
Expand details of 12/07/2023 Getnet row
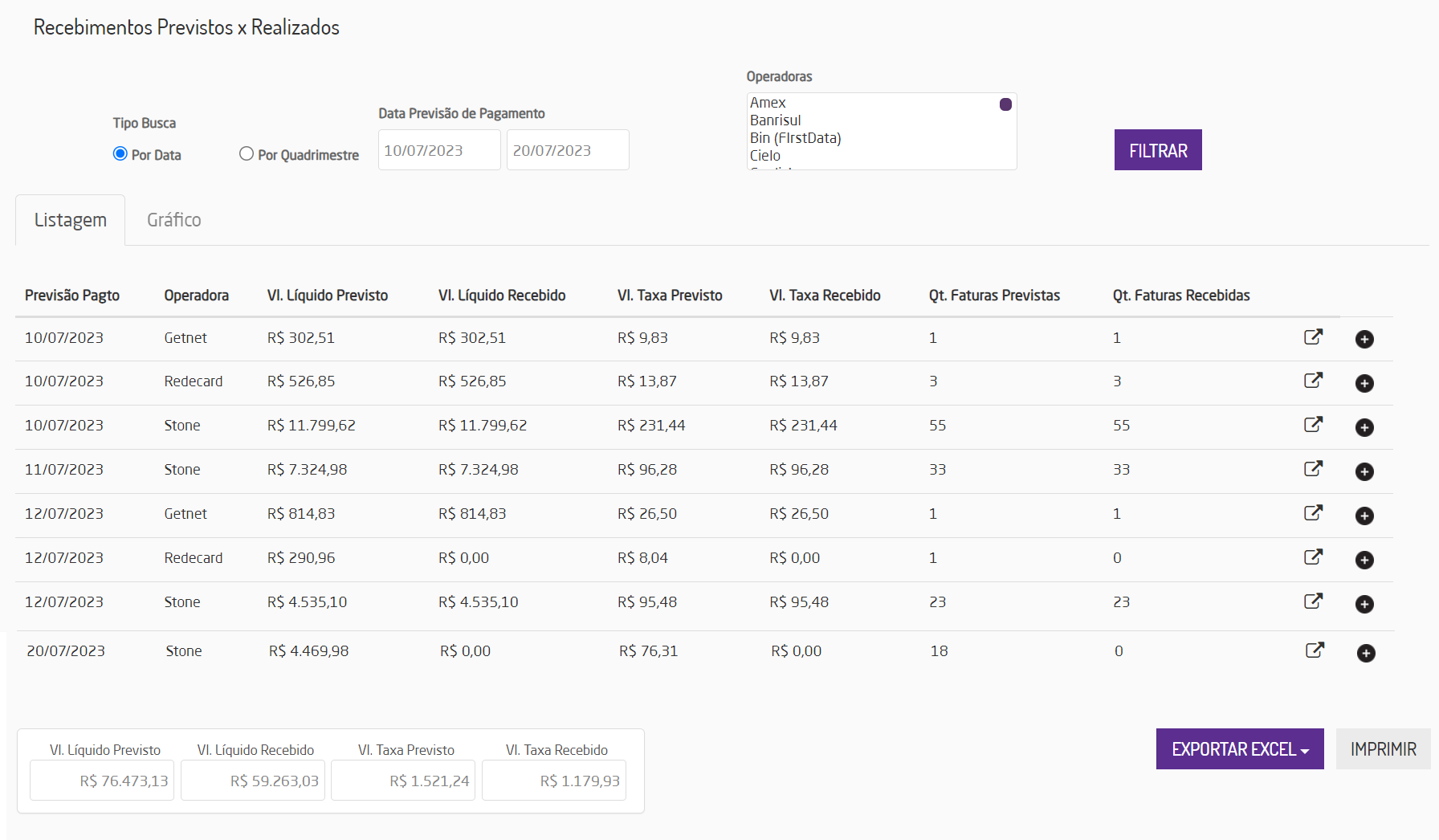tap(1364, 516)
